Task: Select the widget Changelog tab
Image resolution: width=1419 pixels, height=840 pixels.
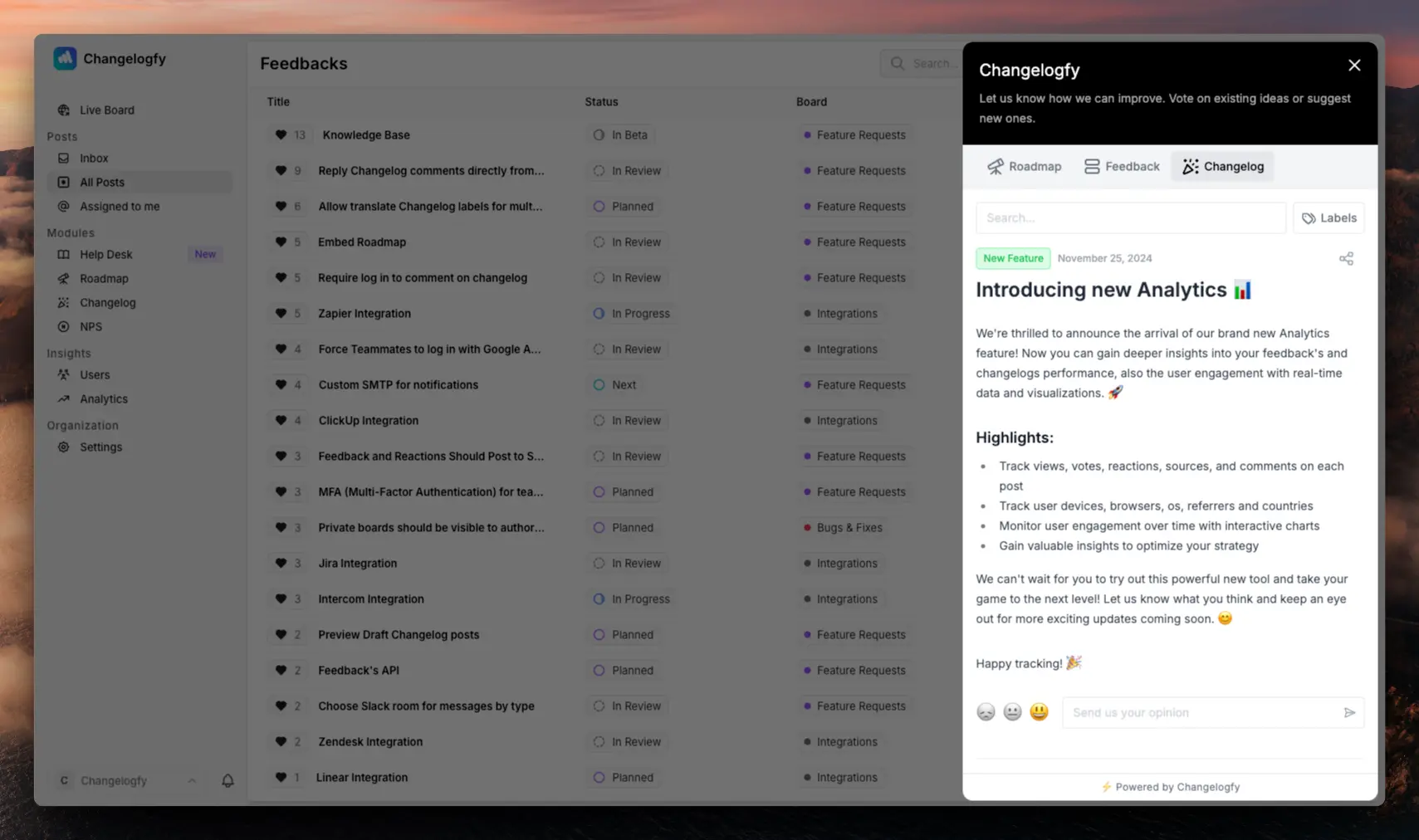Action: click(1223, 166)
